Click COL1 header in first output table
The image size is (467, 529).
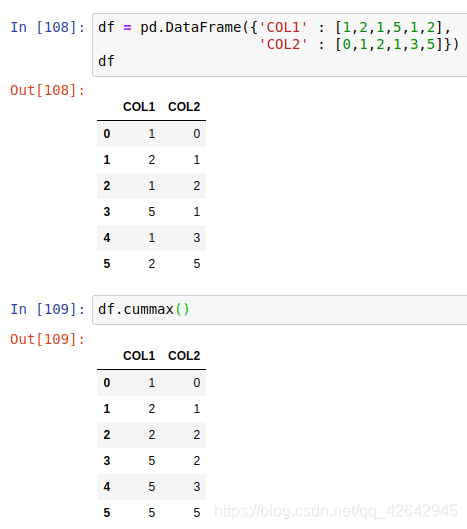pos(139,107)
